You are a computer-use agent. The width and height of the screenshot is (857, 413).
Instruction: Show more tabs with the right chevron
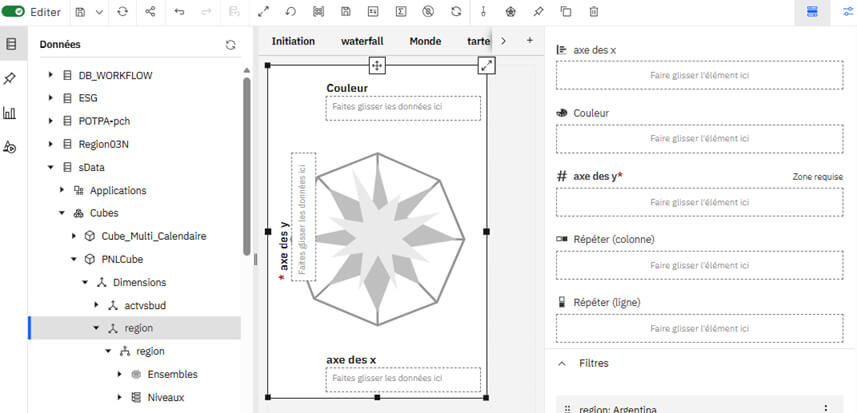(503, 41)
